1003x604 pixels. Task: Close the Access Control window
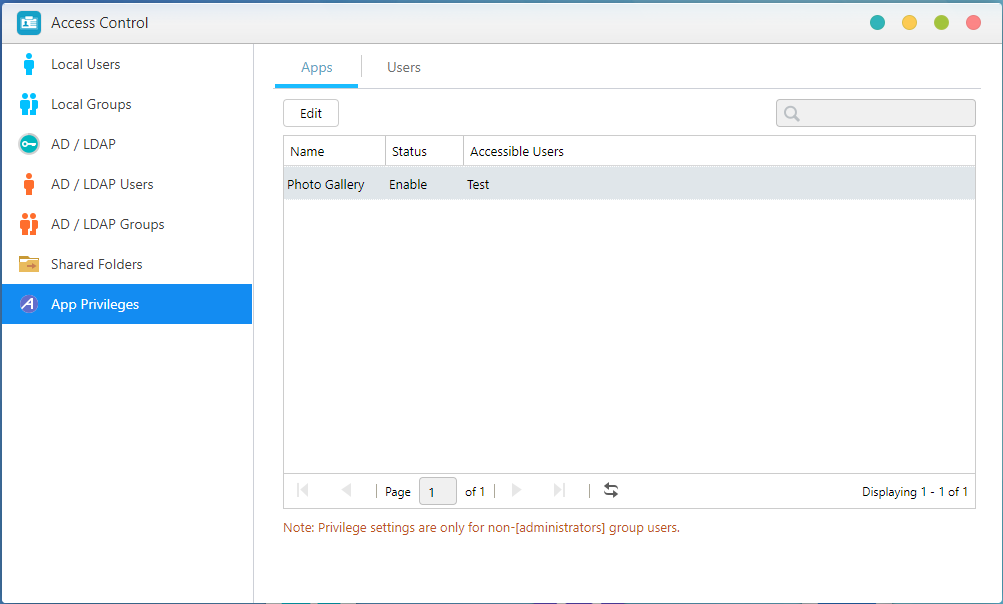pos(974,23)
